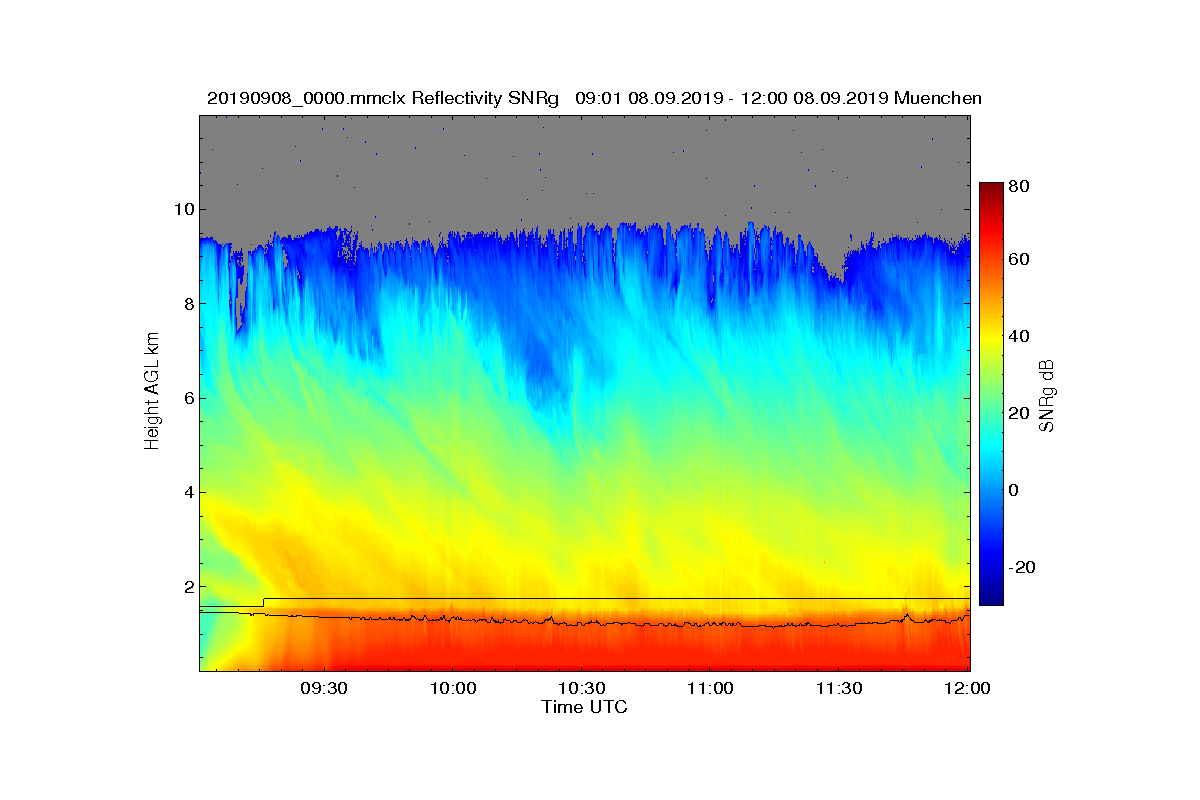
Task: Click the colorbar value 20 label
Action: [1020, 413]
